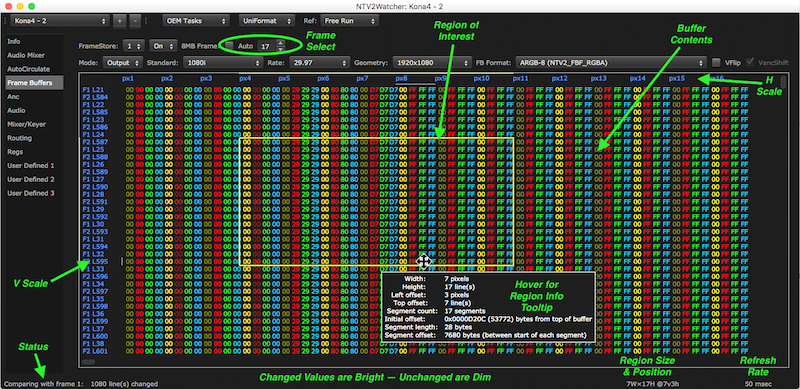
Task: Click the F2 L601 row label
Action: click(95, 351)
